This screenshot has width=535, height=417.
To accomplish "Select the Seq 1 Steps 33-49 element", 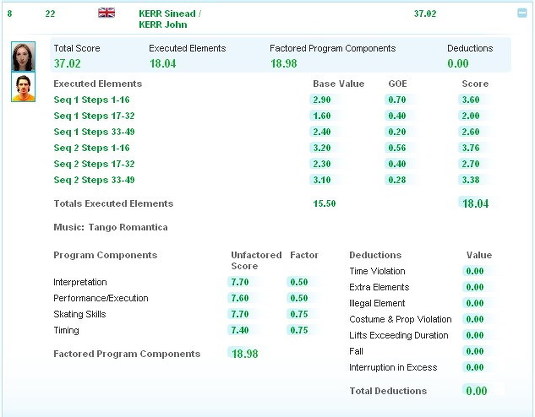I will (x=94, y=132).
